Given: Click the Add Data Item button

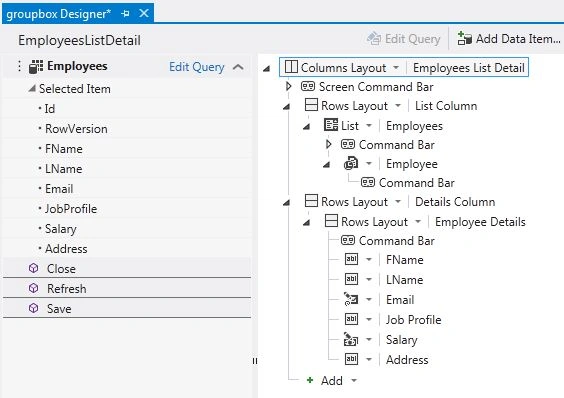Looking at the screenshot, I should [509, 39].
